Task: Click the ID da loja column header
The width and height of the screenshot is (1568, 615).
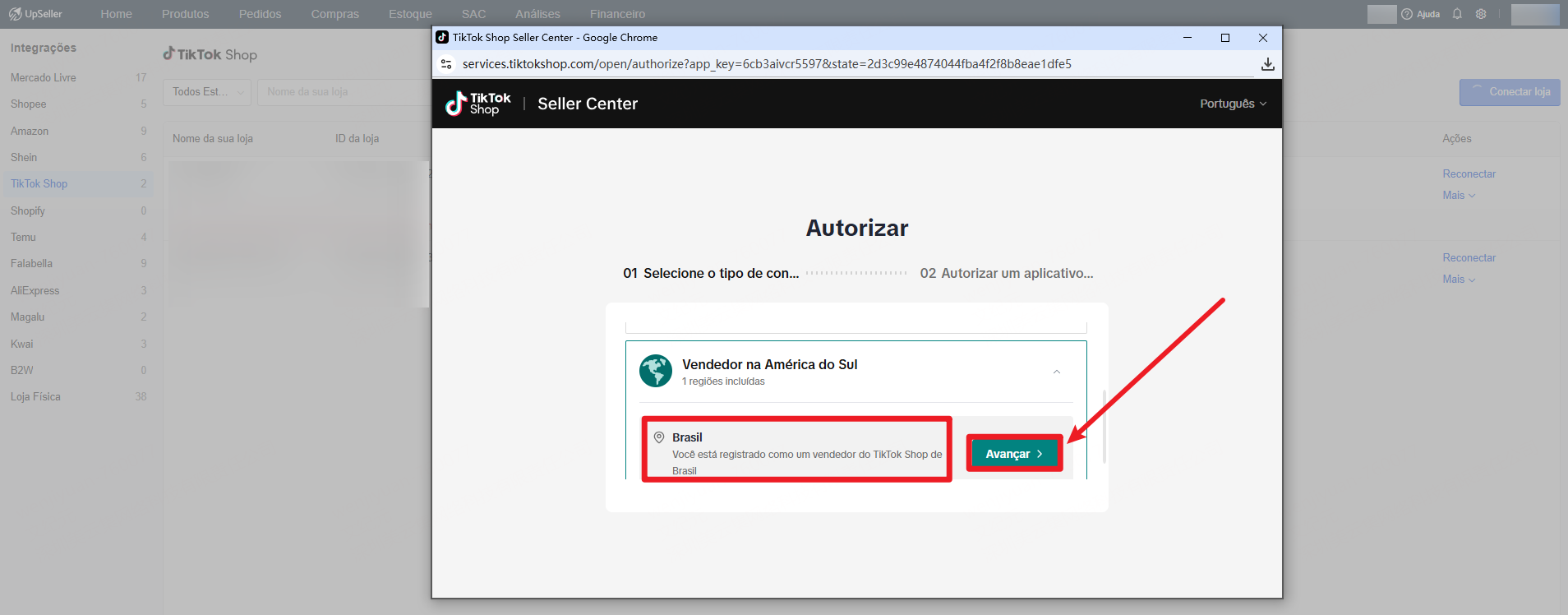Action: coord(357,139)
